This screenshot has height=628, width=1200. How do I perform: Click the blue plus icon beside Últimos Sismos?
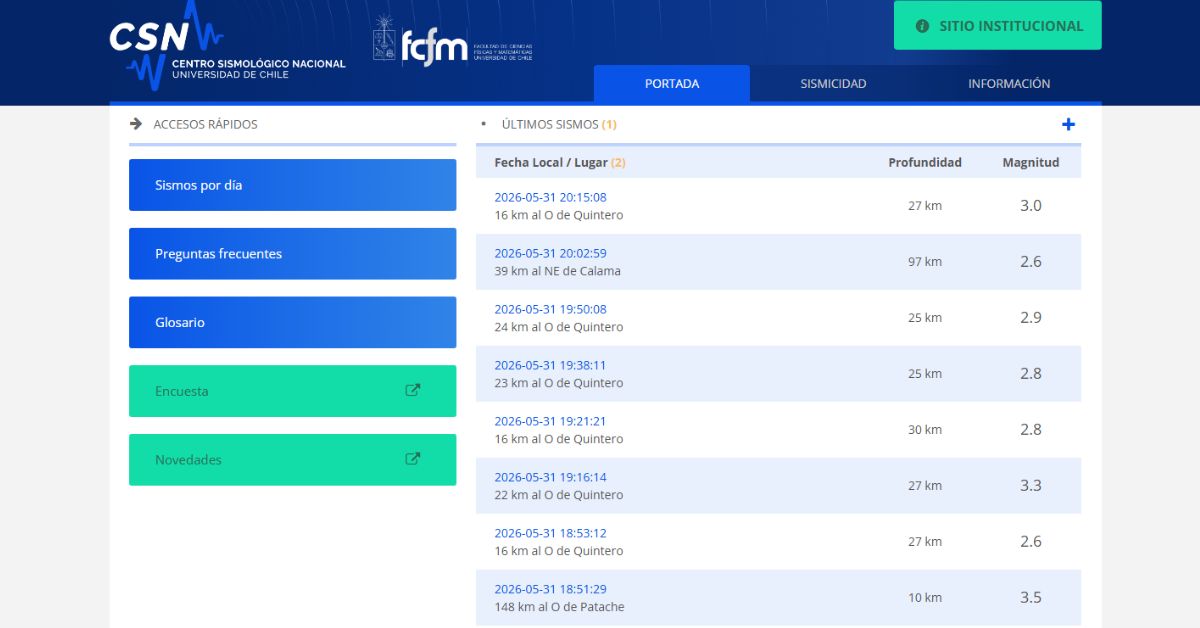(x=1068, y=124)
